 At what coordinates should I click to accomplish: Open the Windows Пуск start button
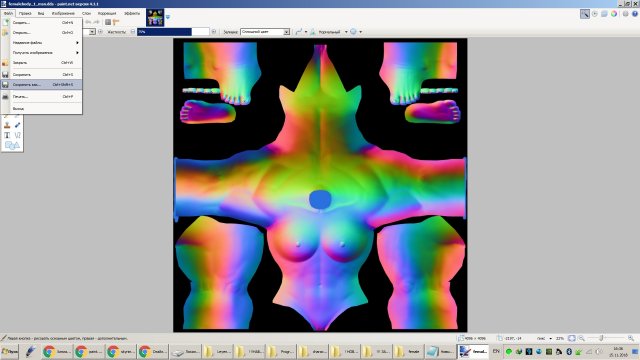click(10, 351)
